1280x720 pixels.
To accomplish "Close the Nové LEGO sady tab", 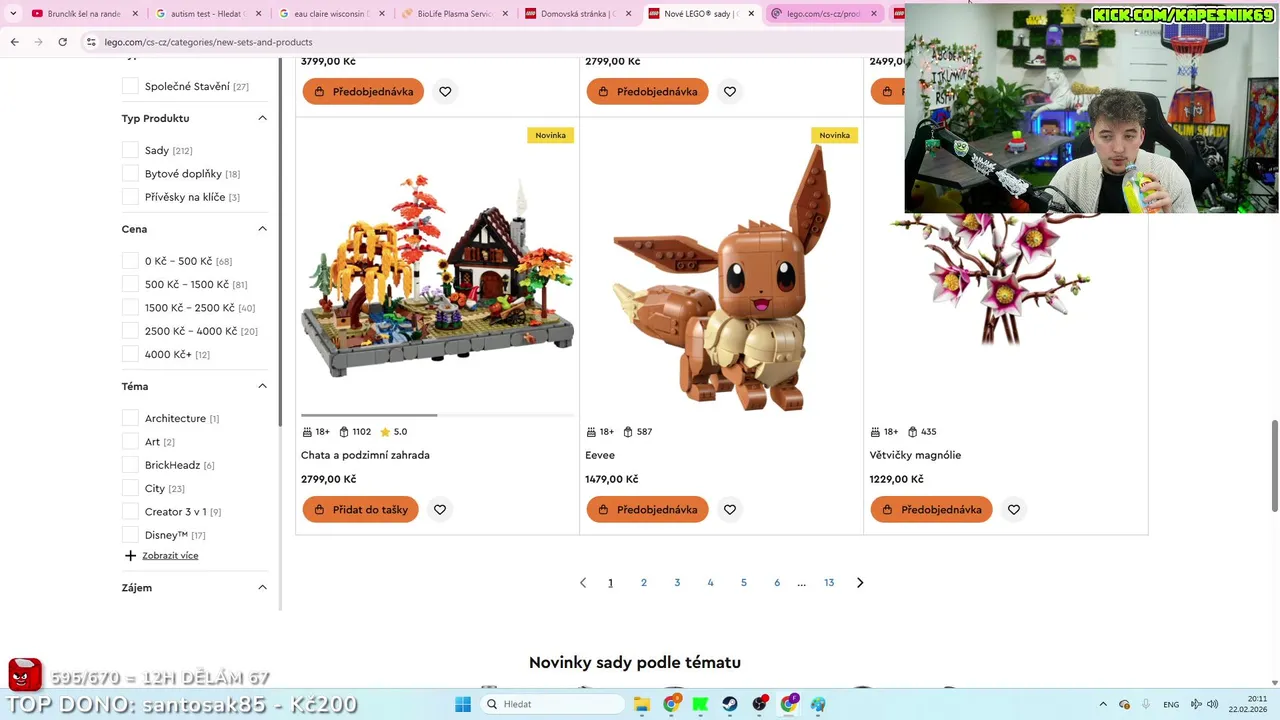I will pos(751,14).
